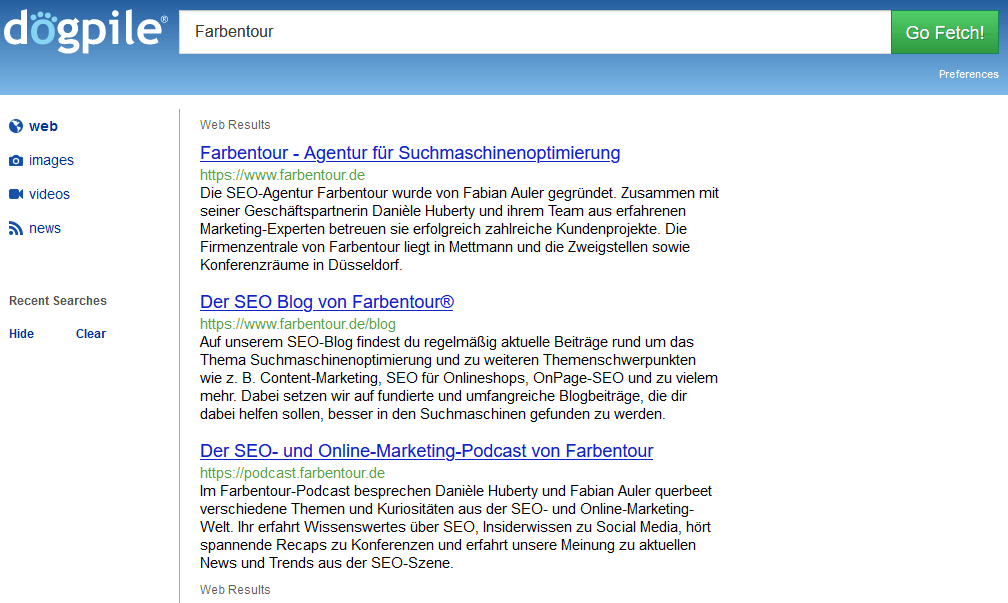Focus the search box containing Farbentour
The height and width of the screenshot is (603, 1008).
click(x=535, y=32)
